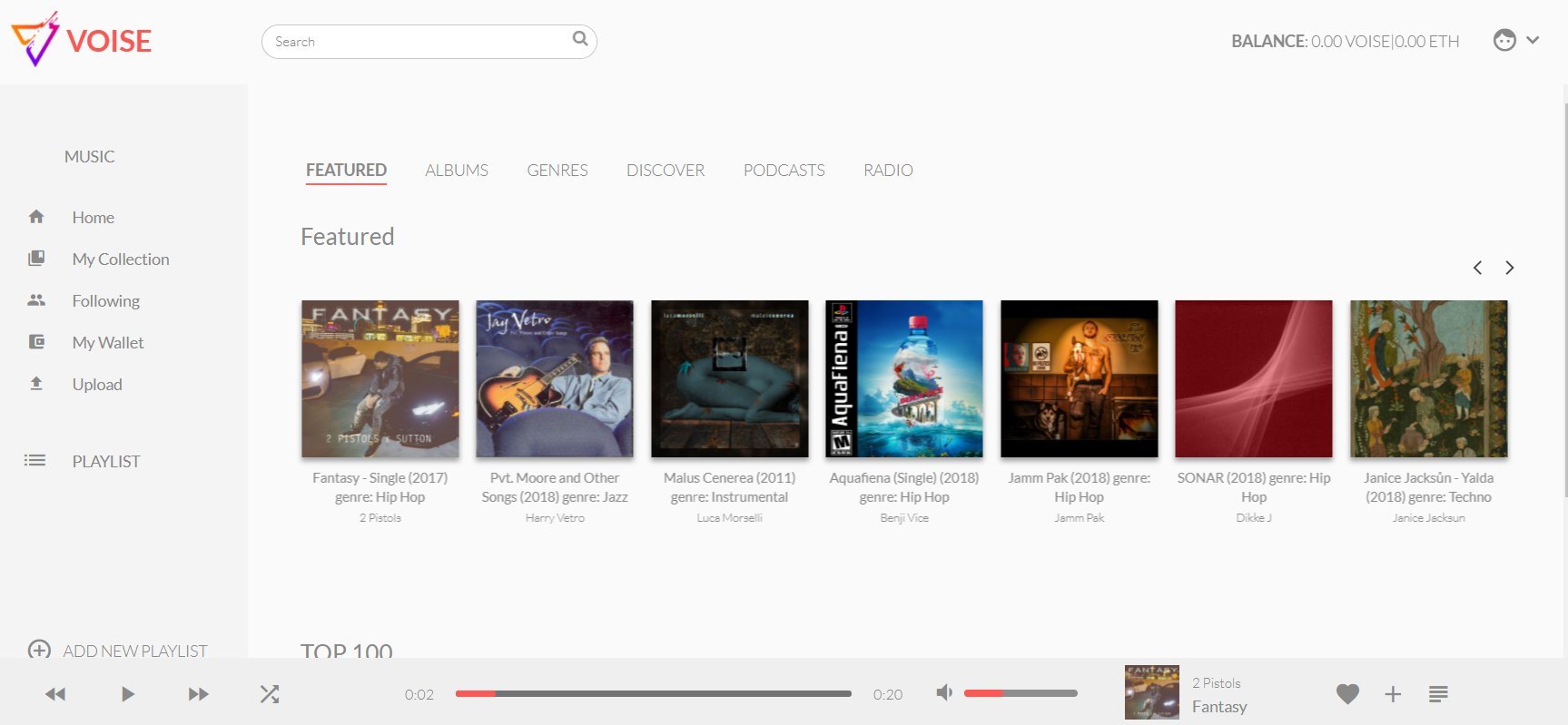
Task: Click the Following people icon
Action: tap(36, 300)
